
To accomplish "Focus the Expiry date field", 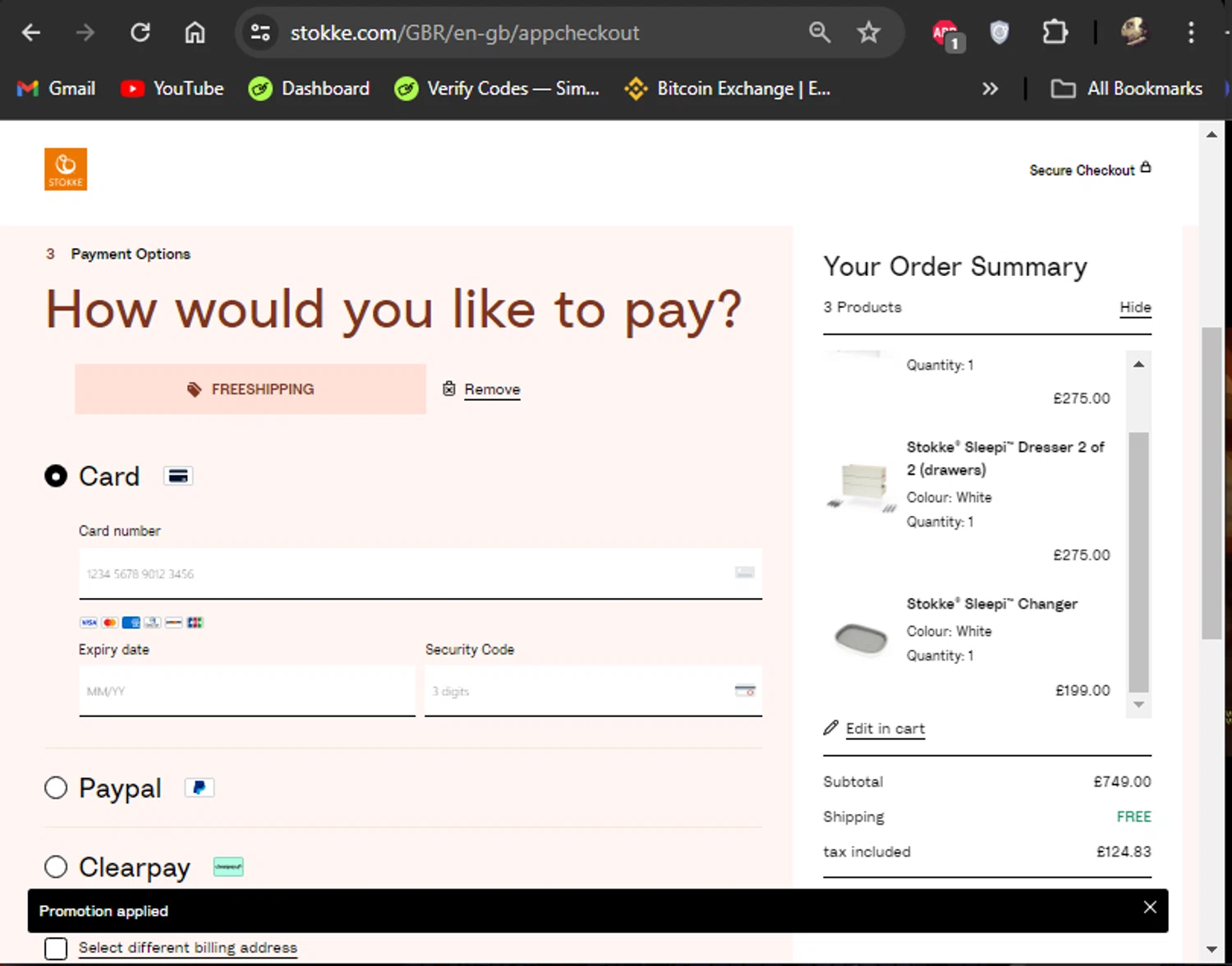I will [247, 692].
